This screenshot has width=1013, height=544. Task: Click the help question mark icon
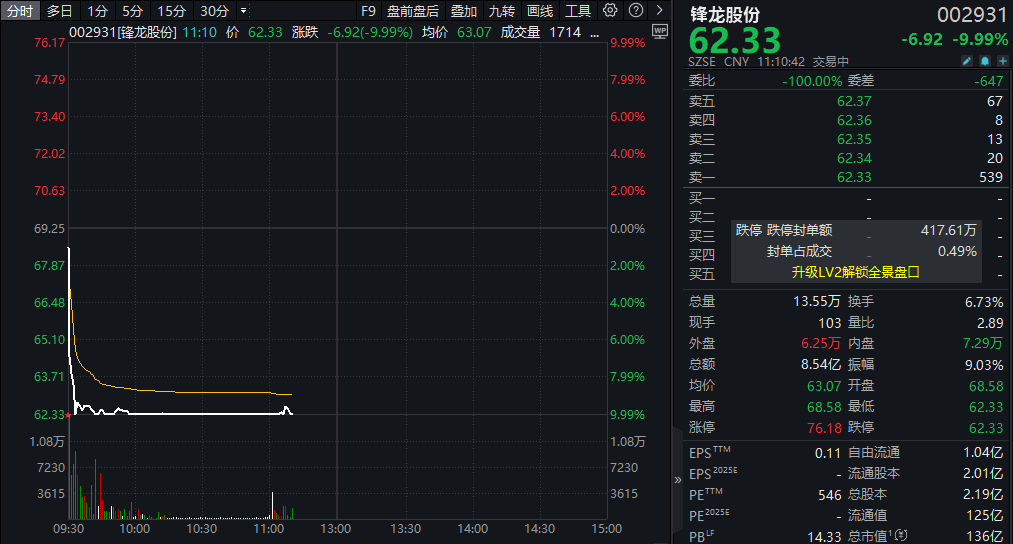635,11
